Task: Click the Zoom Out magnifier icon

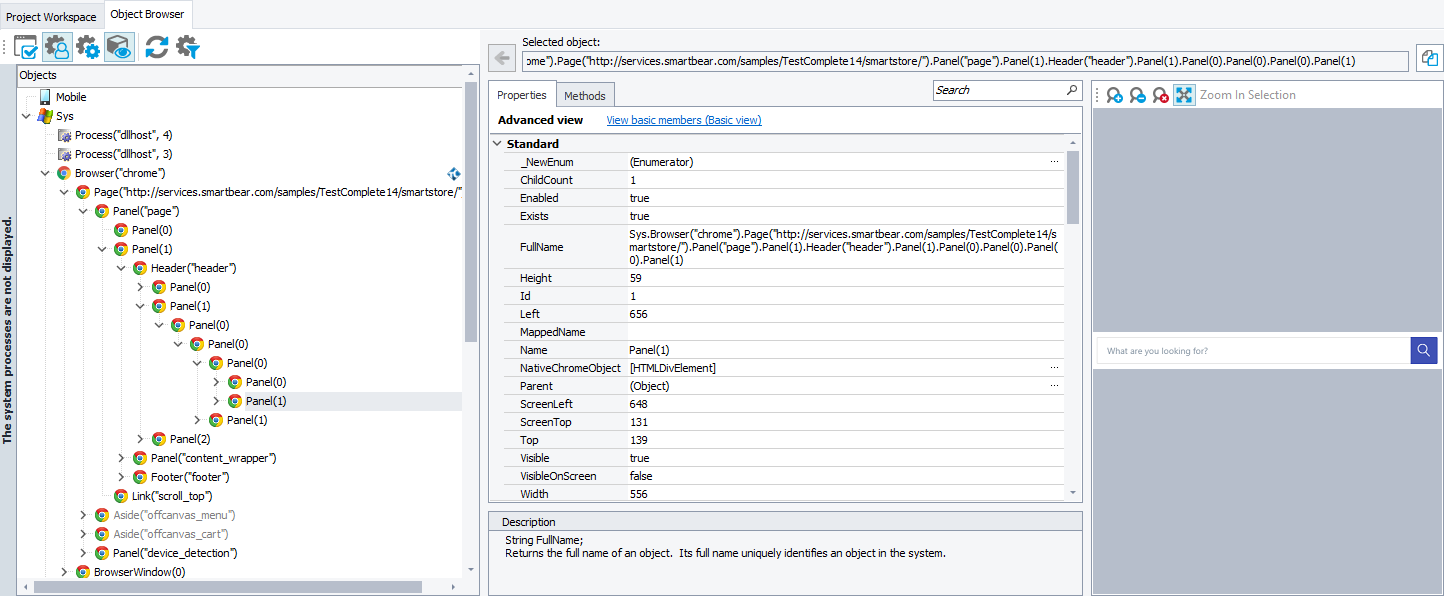Action: [1137, 95]
